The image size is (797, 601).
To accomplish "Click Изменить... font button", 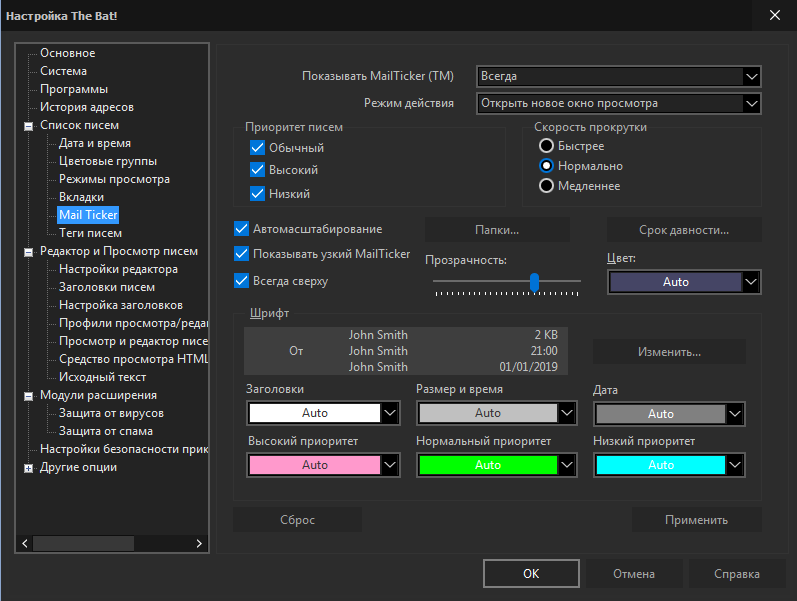I will click(669, 352).
